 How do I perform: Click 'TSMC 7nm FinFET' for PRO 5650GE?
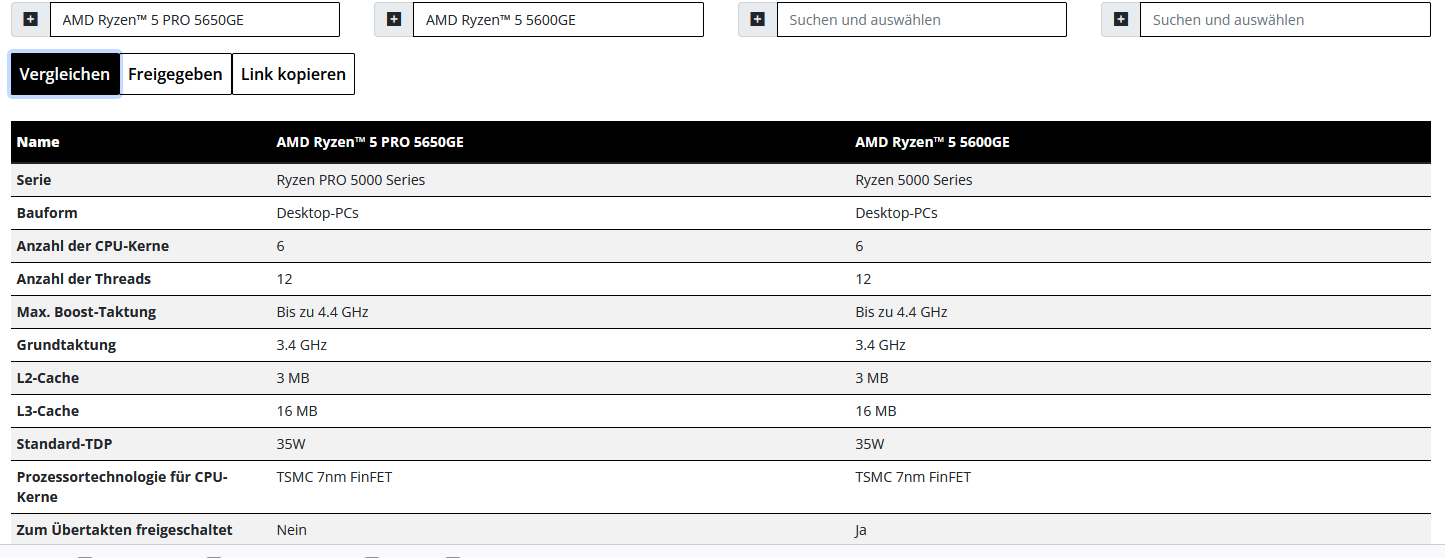335,477
